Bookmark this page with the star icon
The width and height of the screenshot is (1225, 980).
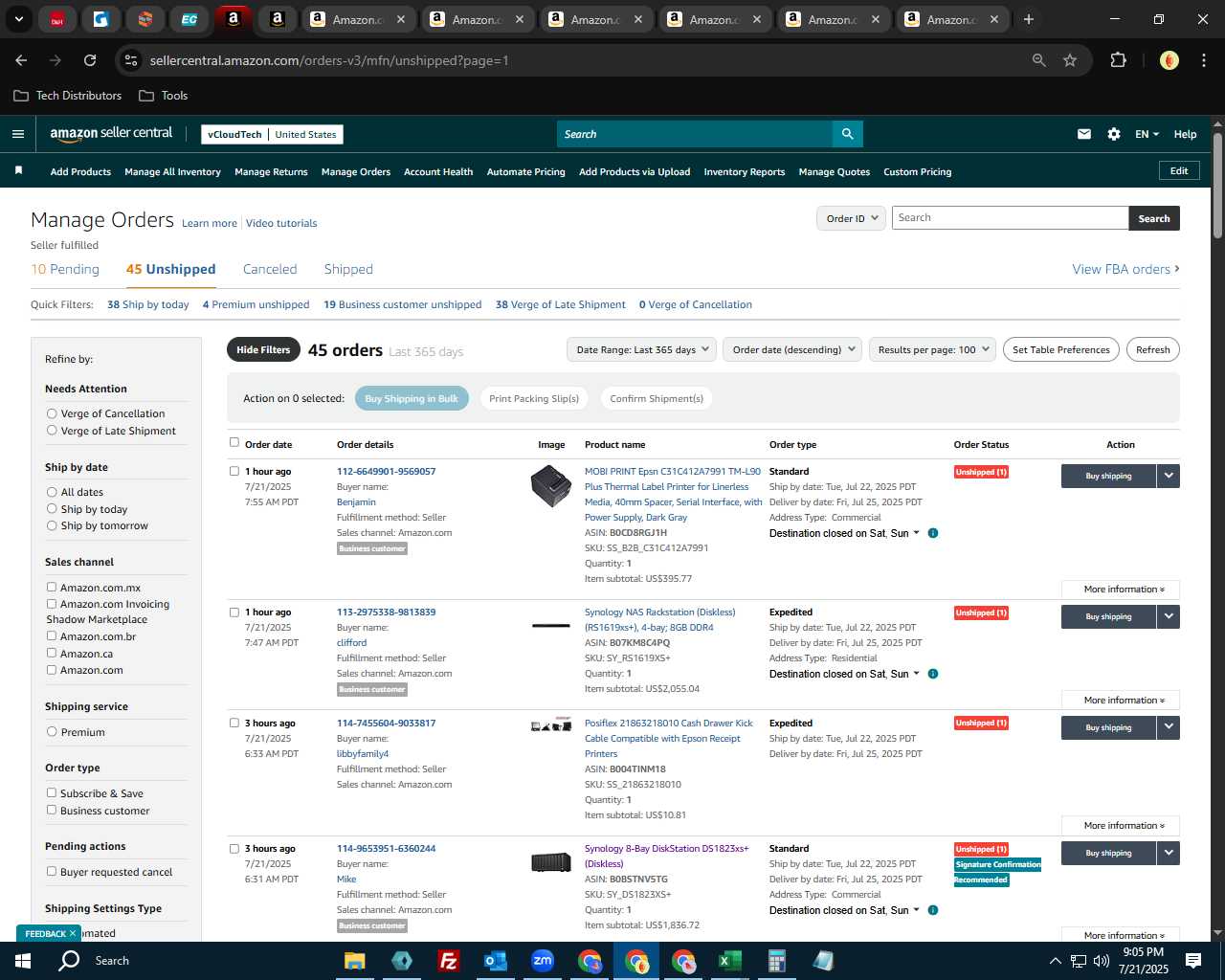point(1070,60)
